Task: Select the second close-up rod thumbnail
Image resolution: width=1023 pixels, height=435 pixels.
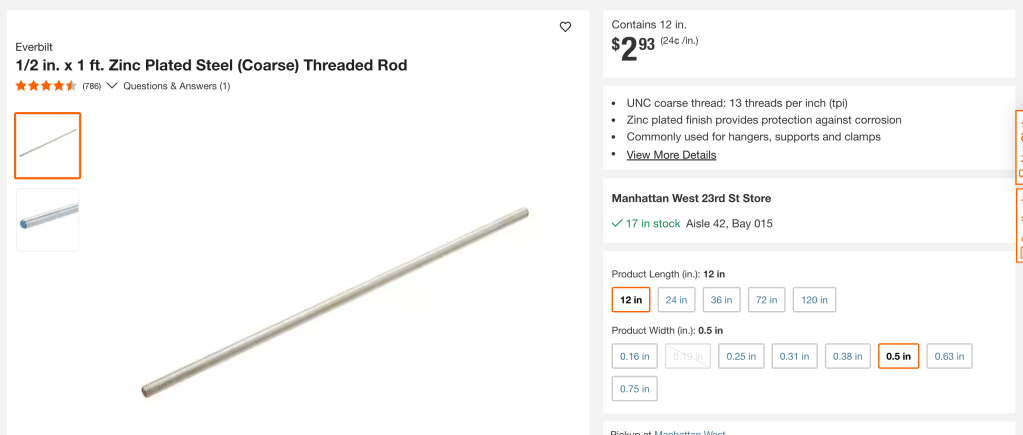Action: point(48,219)
